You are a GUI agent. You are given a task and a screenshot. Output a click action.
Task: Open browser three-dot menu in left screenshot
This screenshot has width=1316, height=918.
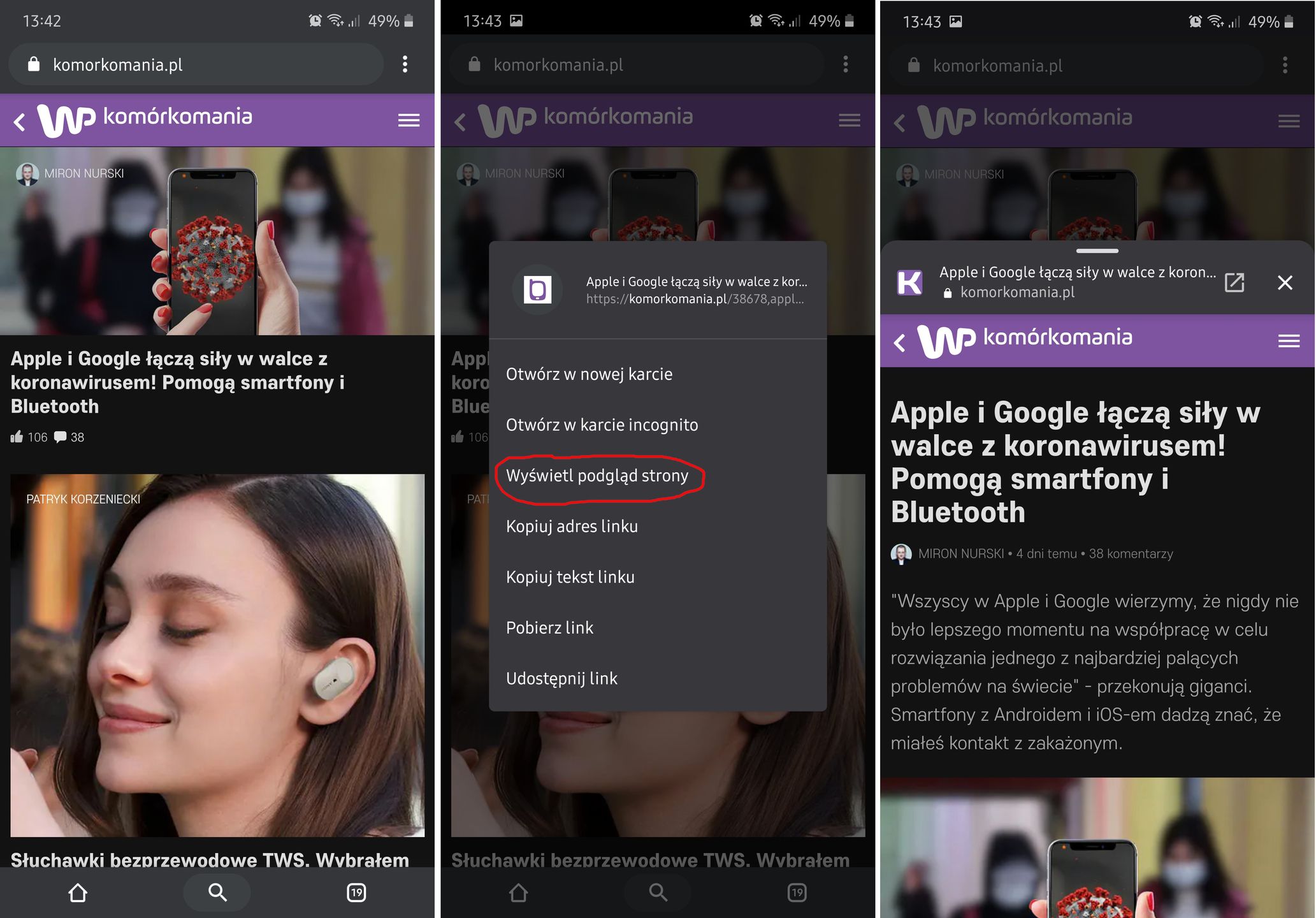pyautogui.click(x=405, y=64)
